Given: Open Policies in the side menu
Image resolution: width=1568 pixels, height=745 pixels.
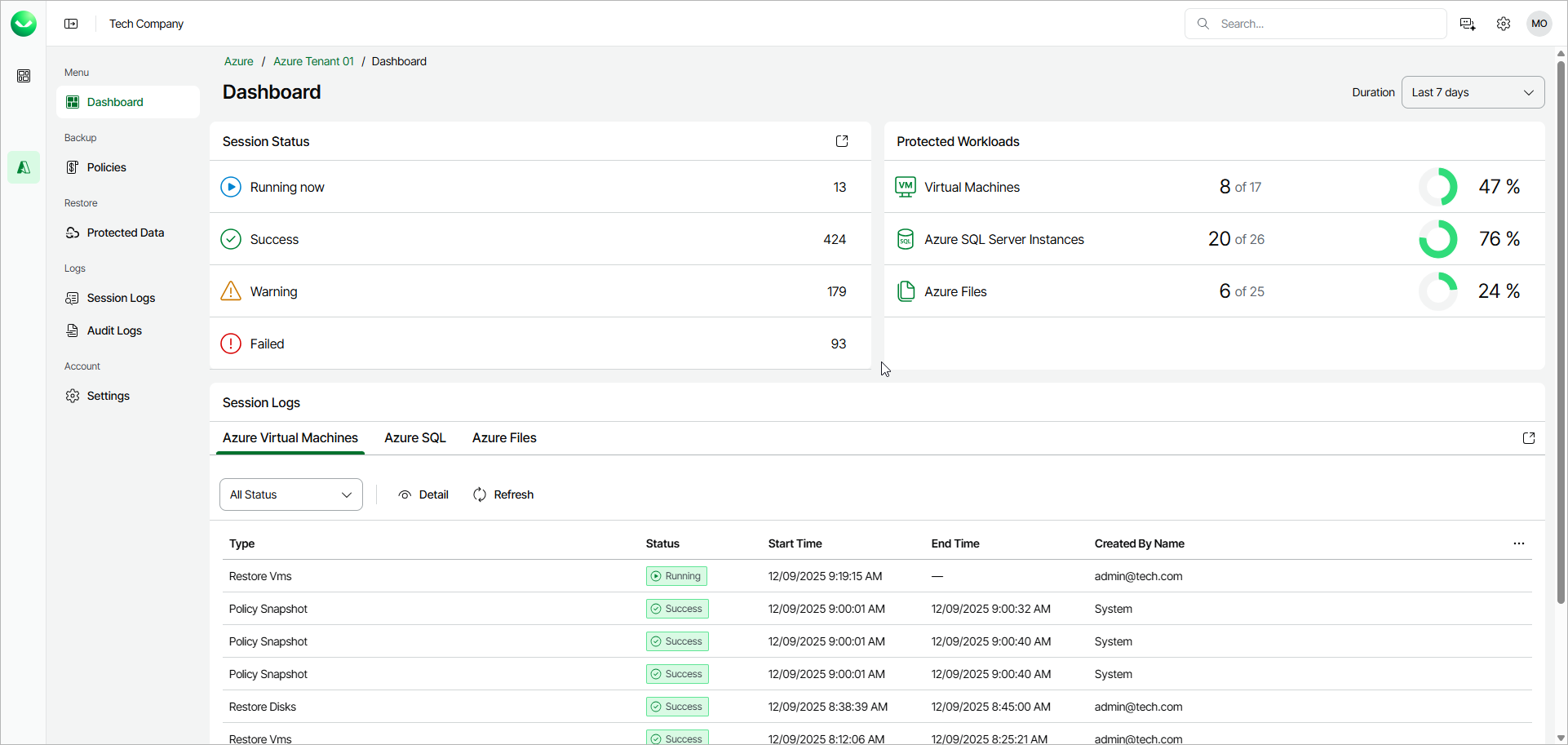Looking at the screenshot, I should [x=128, y=167].
